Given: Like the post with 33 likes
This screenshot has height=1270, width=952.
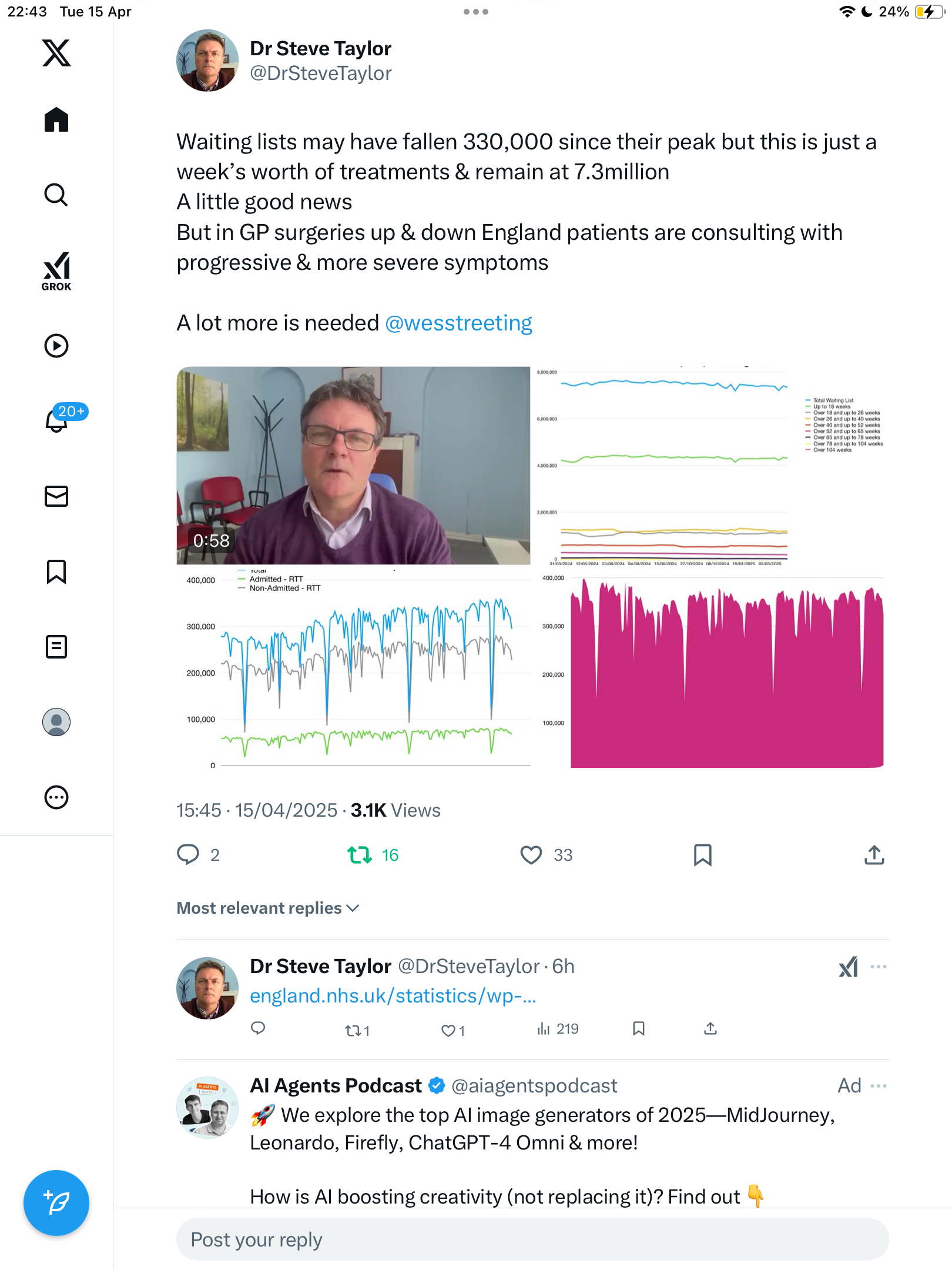Looking at the screenshot, I should 531,855.
